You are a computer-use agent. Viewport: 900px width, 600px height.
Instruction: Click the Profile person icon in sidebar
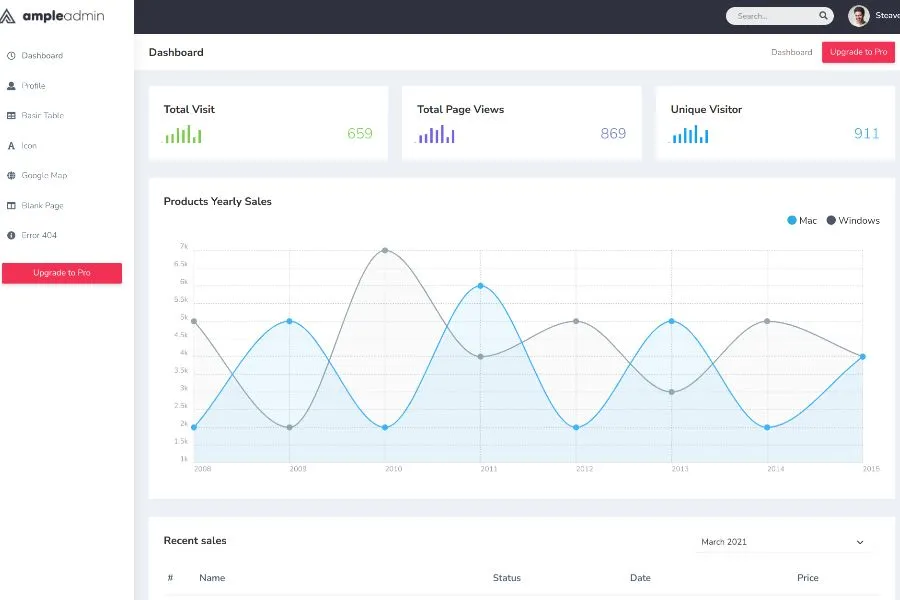11,86
